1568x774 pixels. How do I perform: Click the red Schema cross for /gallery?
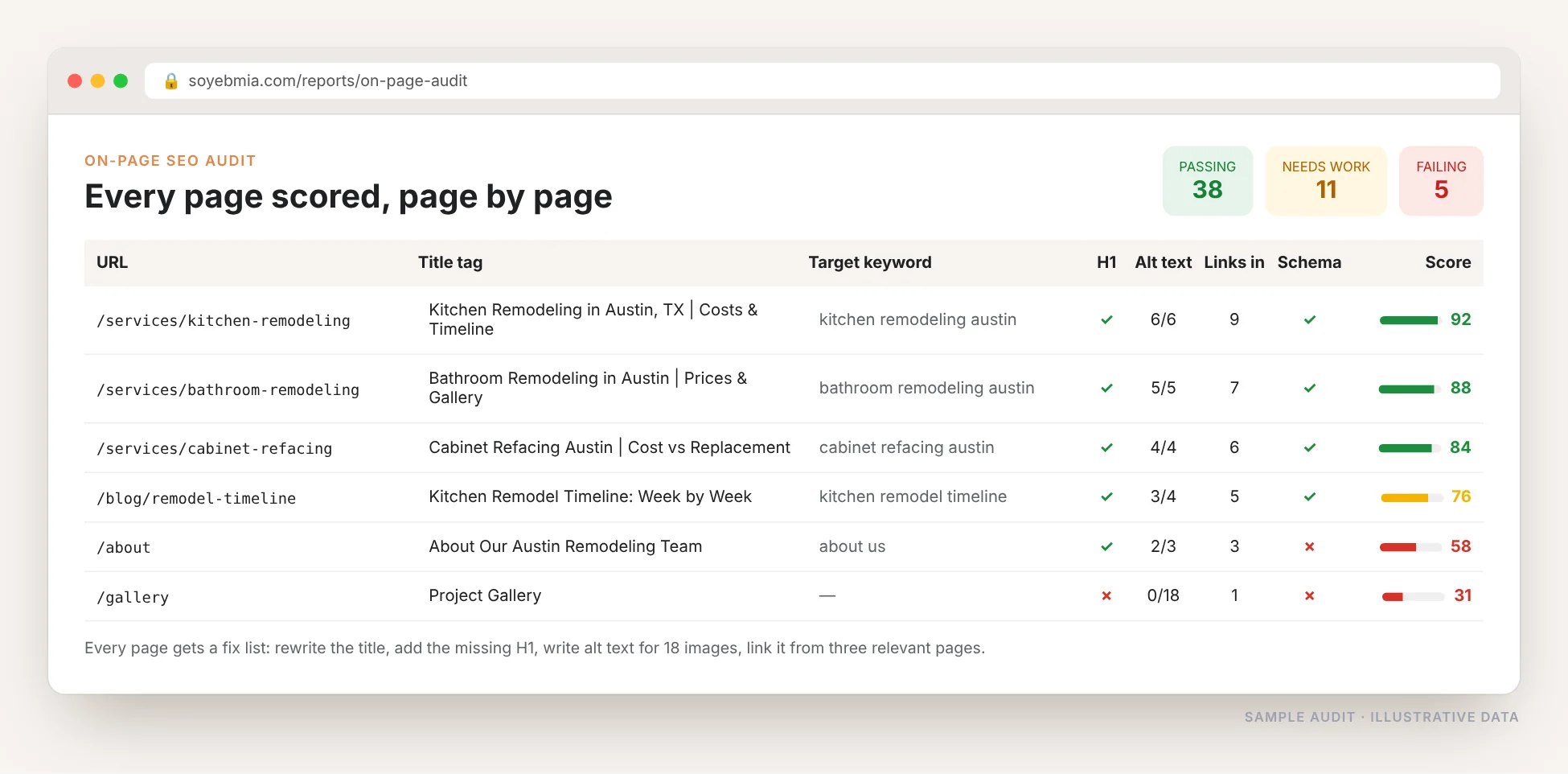coord(1309,596)
